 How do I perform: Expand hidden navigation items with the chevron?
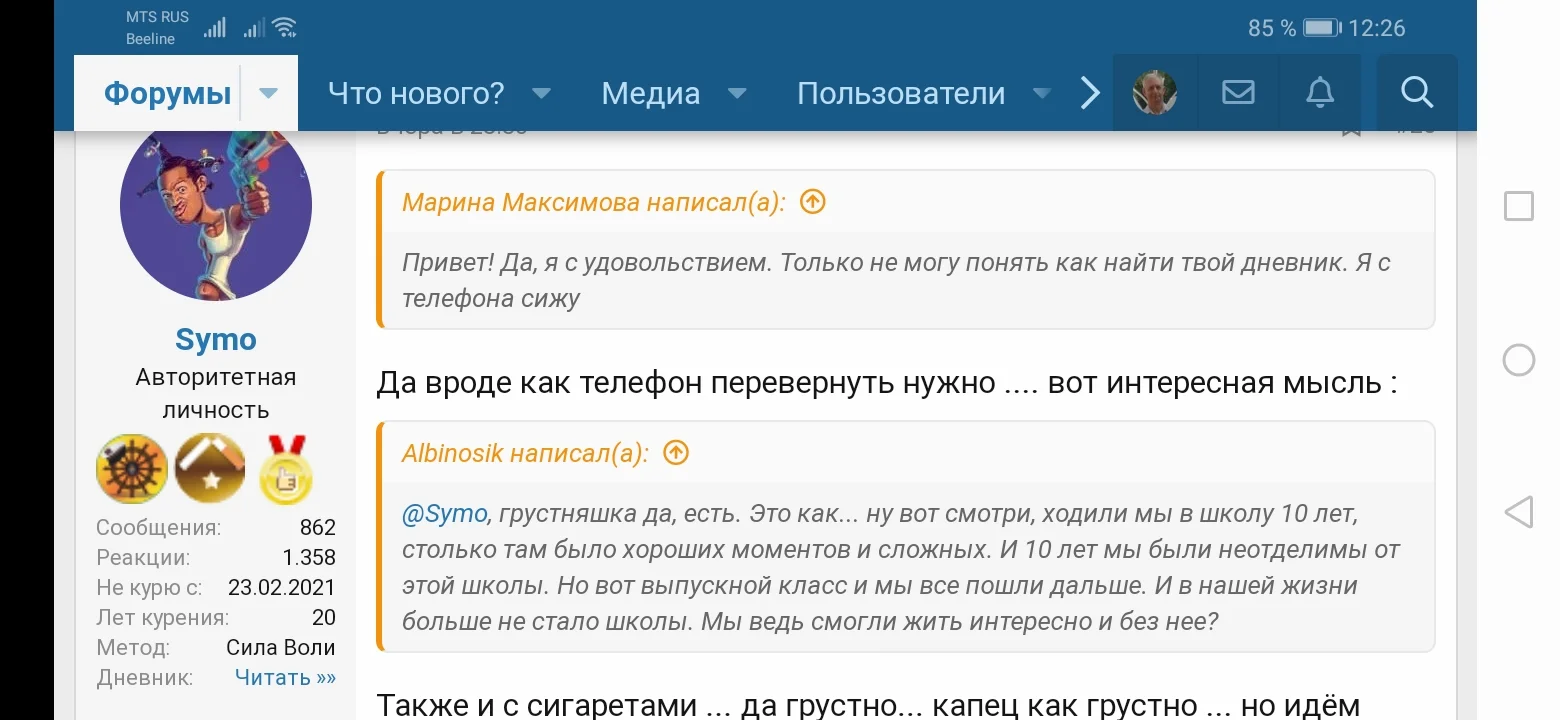click(1089, 92)
